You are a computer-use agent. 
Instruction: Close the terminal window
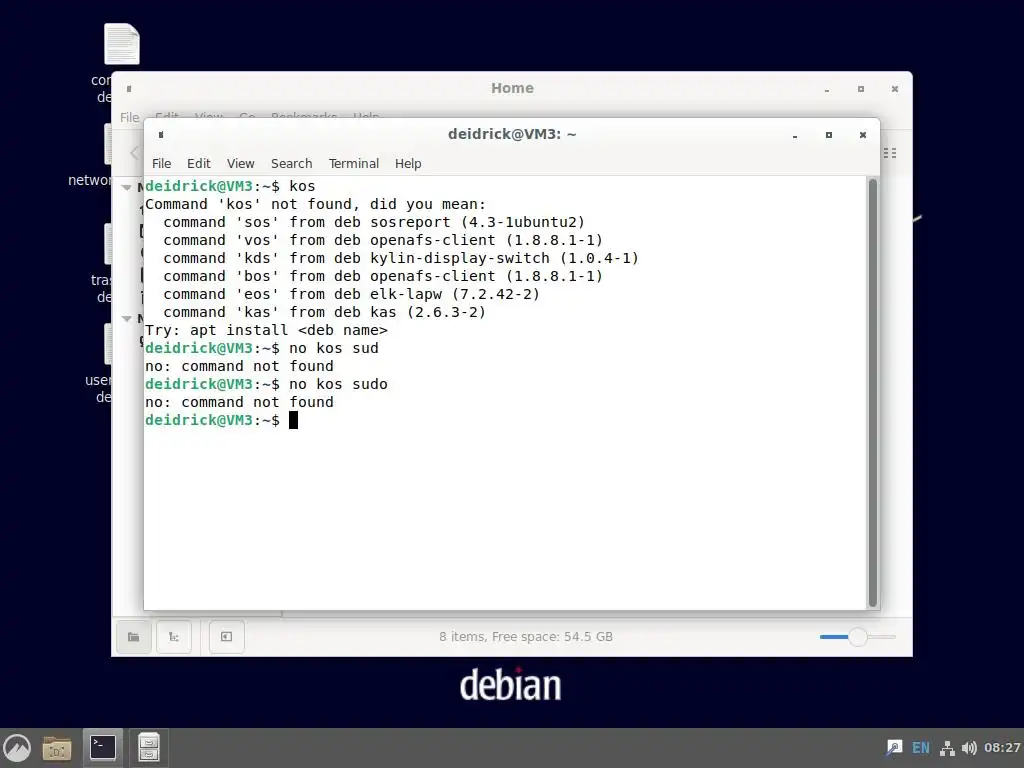[863, 135]
